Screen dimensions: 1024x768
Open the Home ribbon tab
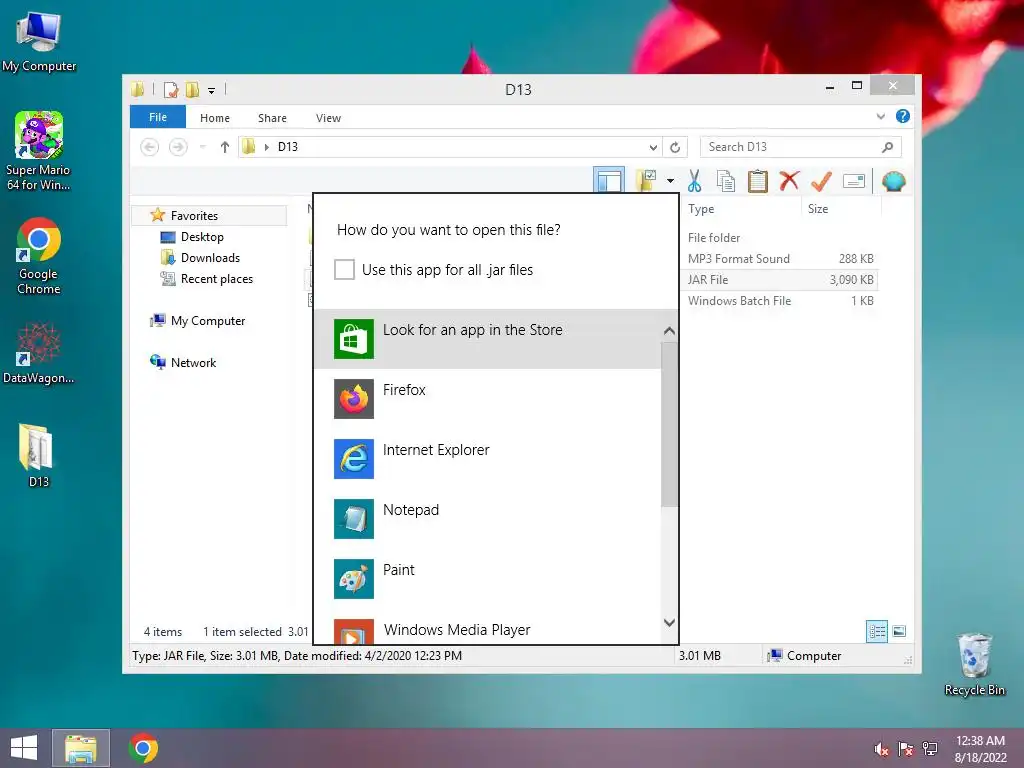pyautogui.click(x=215, y=118)
